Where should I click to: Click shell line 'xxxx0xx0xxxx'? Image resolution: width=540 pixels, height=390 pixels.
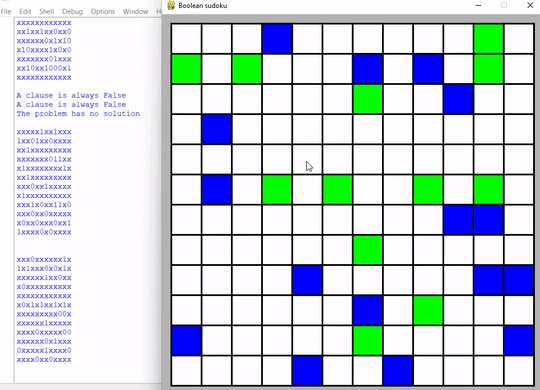[x=44, y=360]
